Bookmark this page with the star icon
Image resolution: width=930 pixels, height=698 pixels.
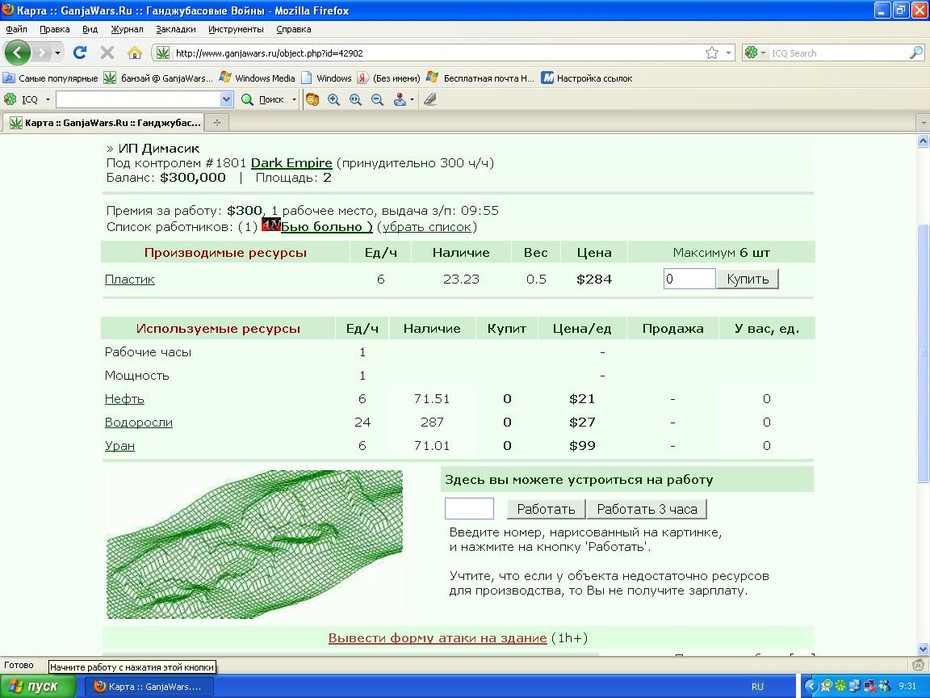(x=712, y=53)
